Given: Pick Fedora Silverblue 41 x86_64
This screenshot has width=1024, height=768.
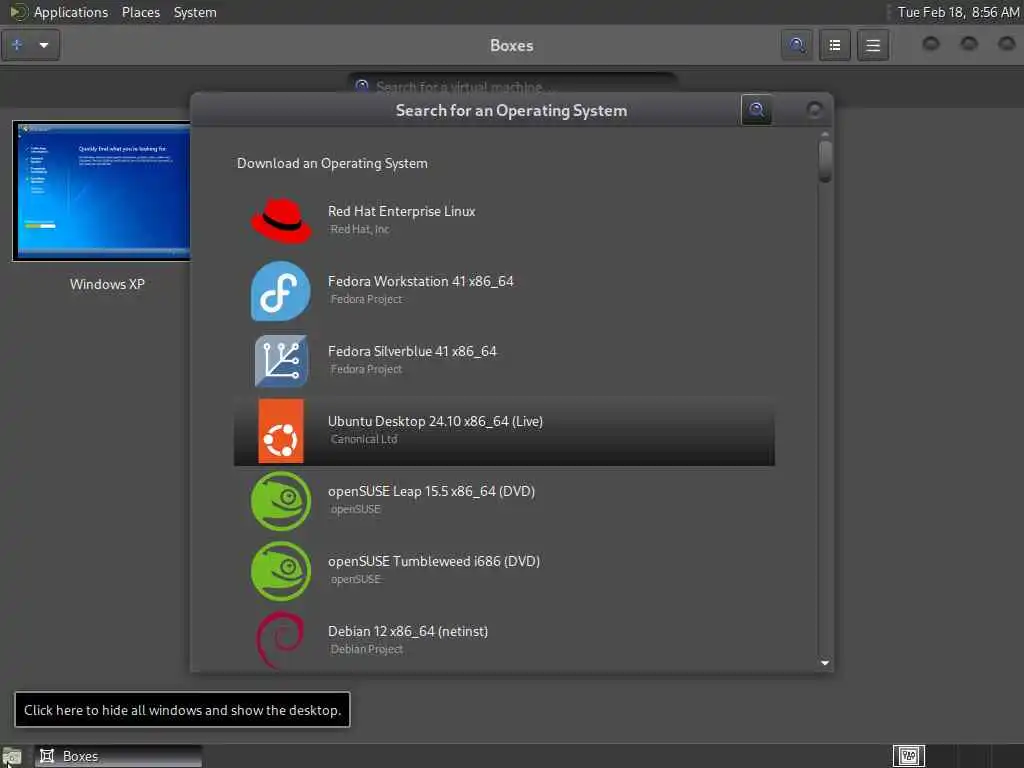Looking at the screenshot, I should tap(412, 351).
